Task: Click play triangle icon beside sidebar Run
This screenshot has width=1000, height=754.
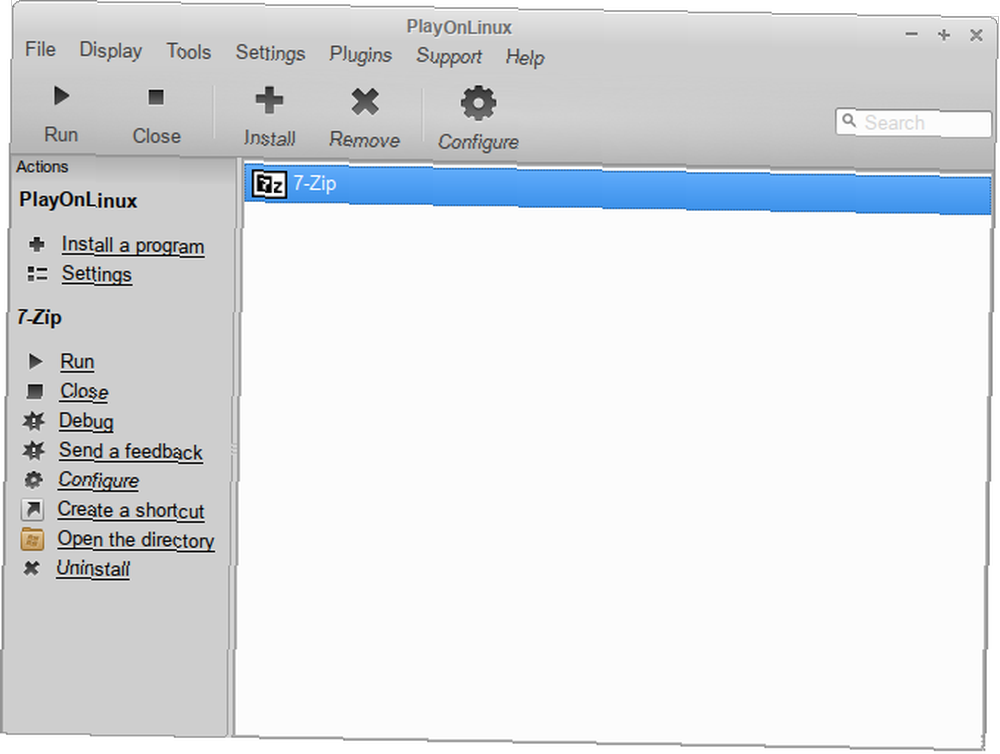Action: tap(36, 361)
